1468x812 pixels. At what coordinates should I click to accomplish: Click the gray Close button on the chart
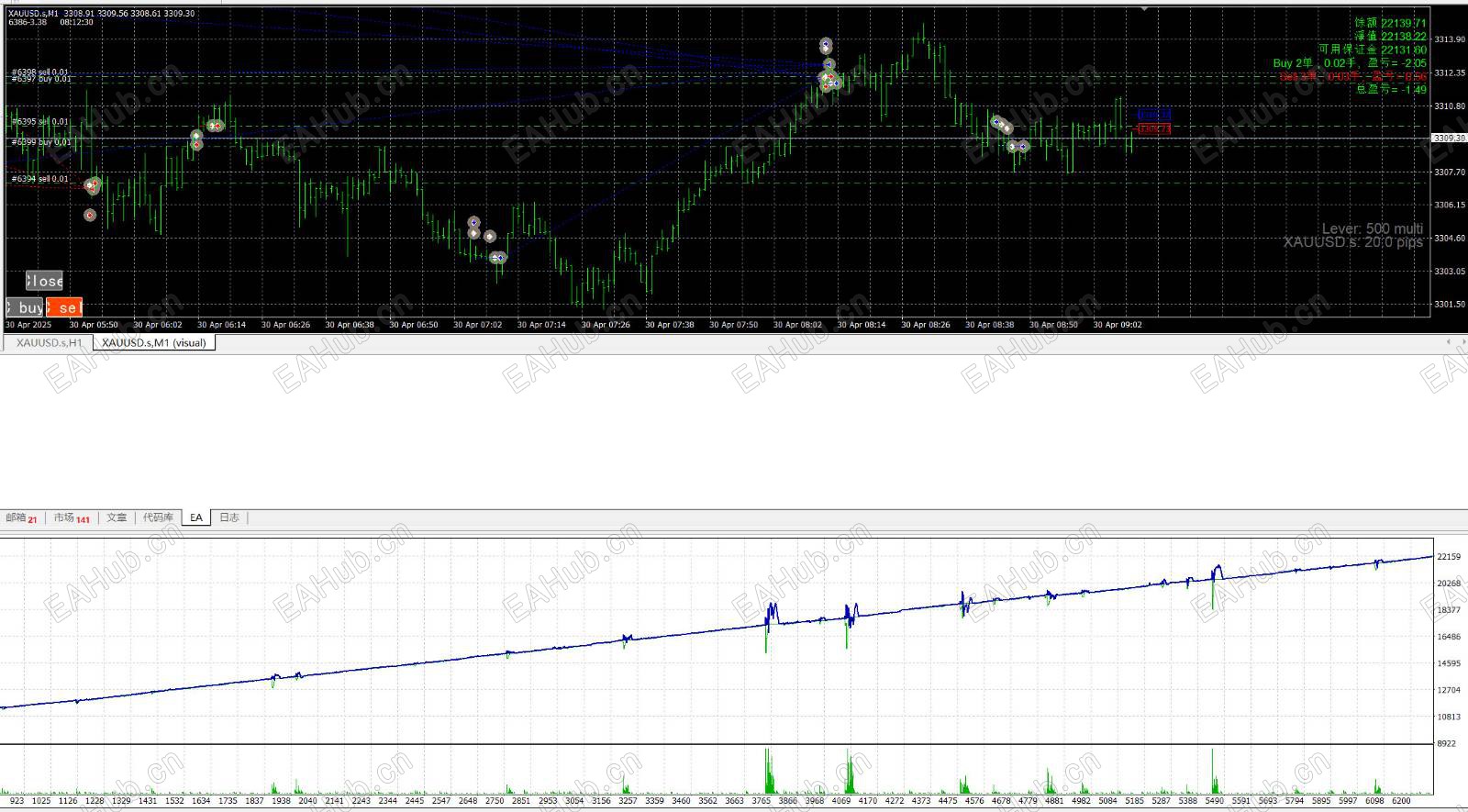tap(44, 281)
